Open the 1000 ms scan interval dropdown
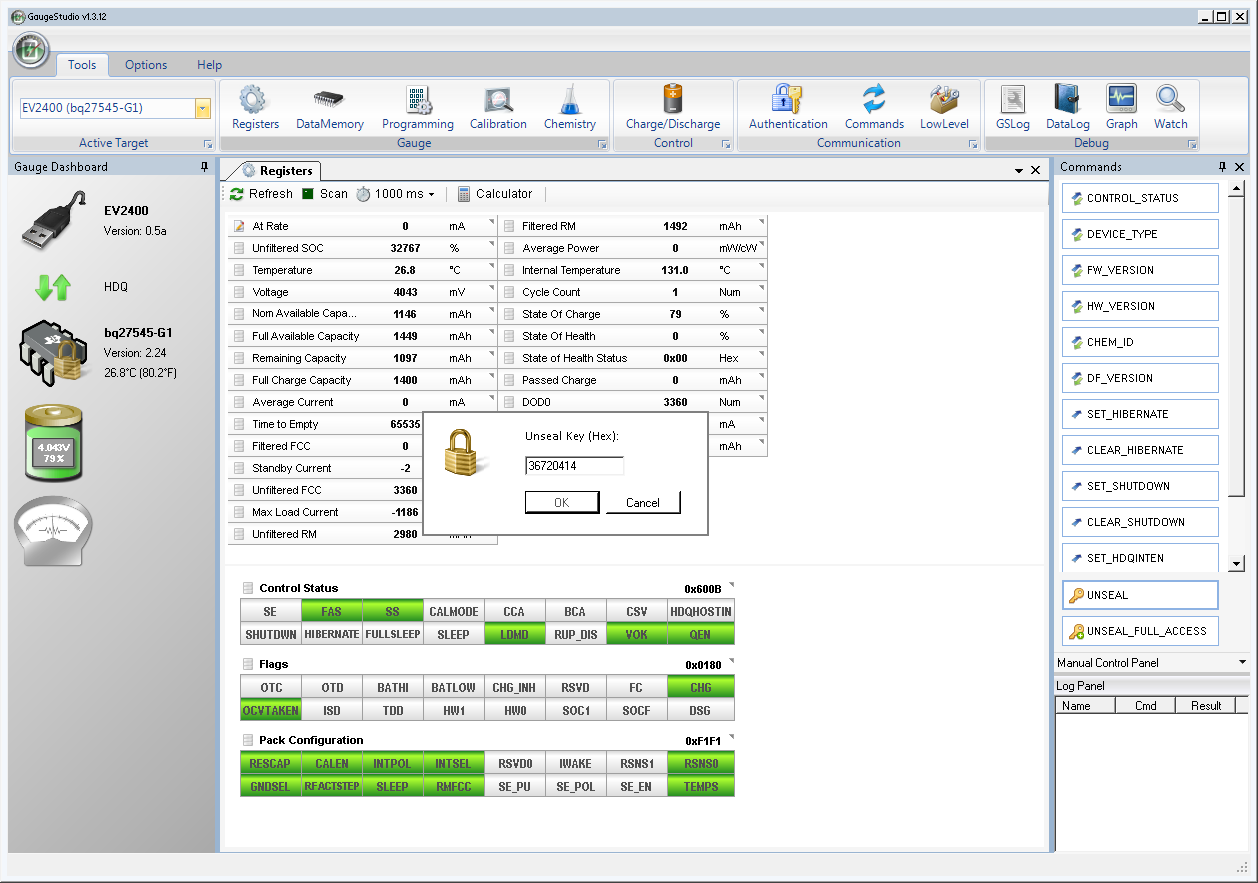 [431, 195]
